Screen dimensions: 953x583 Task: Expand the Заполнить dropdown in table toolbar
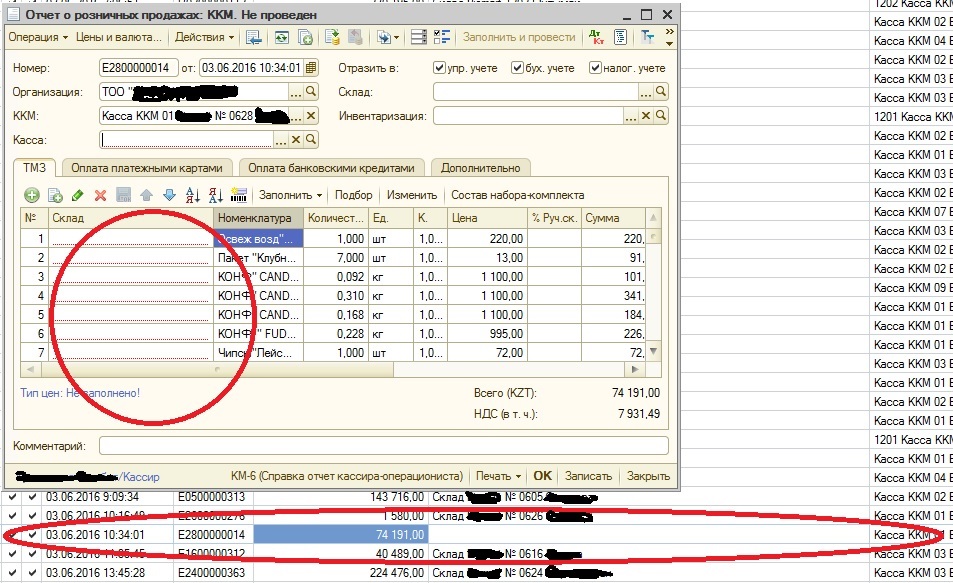click(290, 195)
